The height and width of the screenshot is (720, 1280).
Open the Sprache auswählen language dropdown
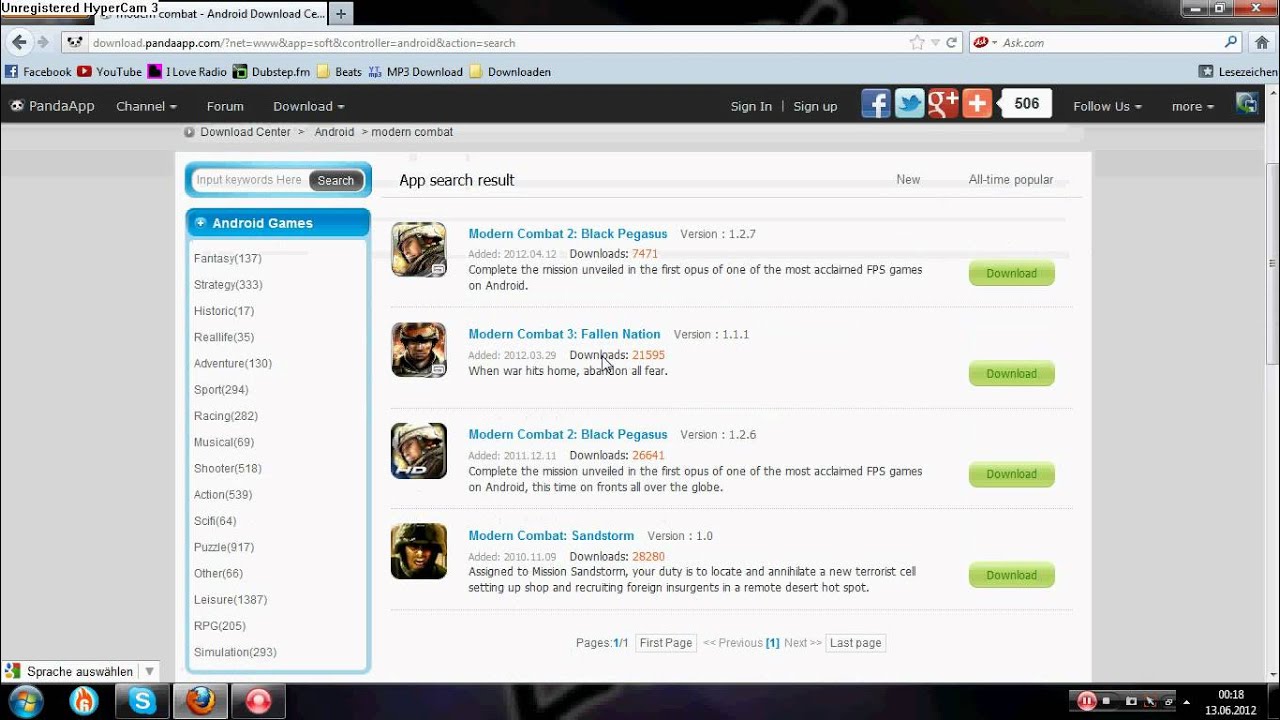point(80,672)
